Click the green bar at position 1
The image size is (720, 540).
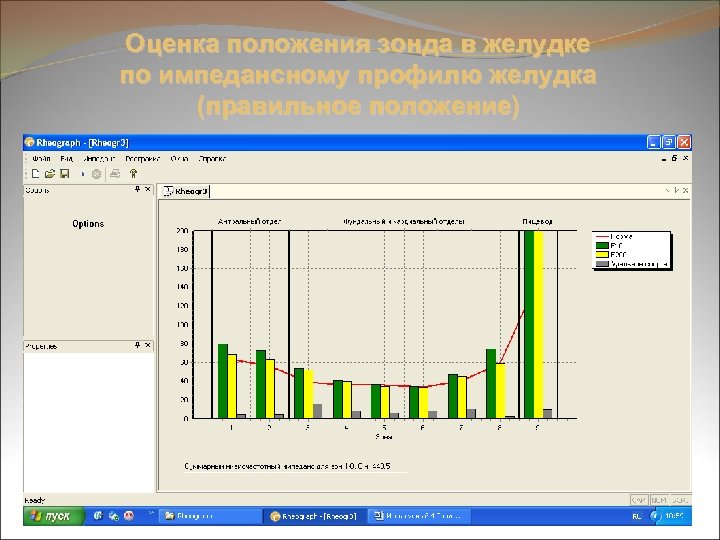[223, 381]
